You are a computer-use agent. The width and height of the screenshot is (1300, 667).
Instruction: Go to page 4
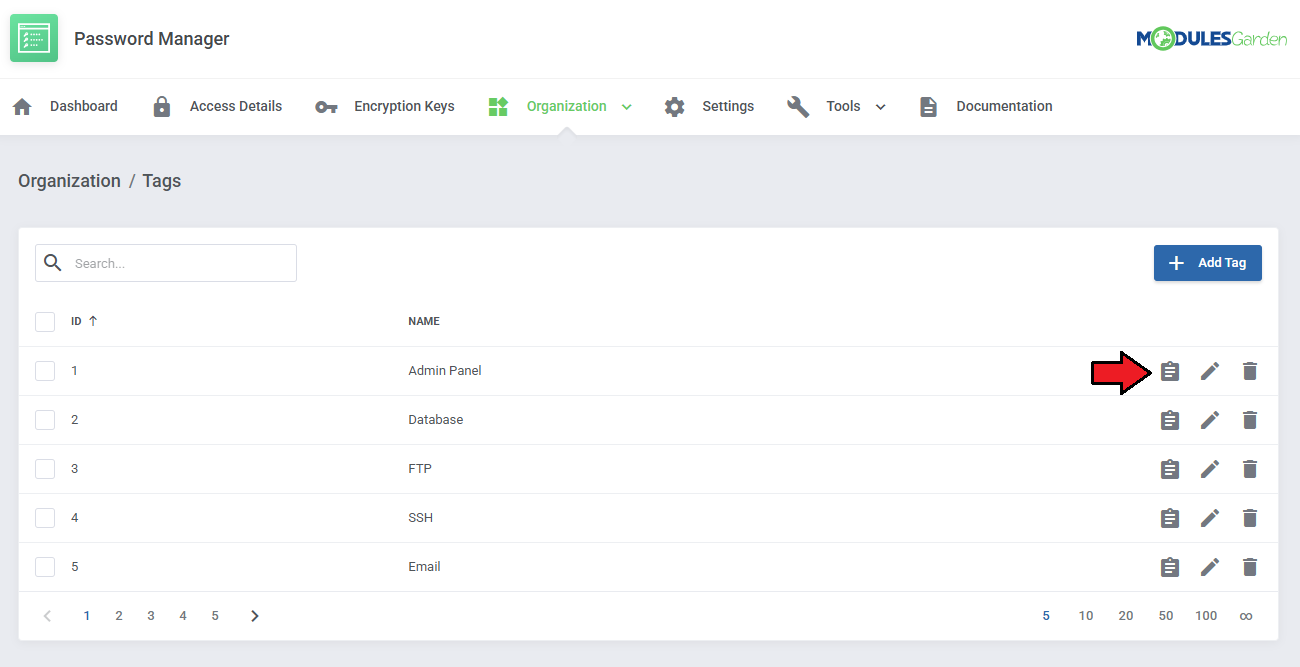(x=183, y=616)
